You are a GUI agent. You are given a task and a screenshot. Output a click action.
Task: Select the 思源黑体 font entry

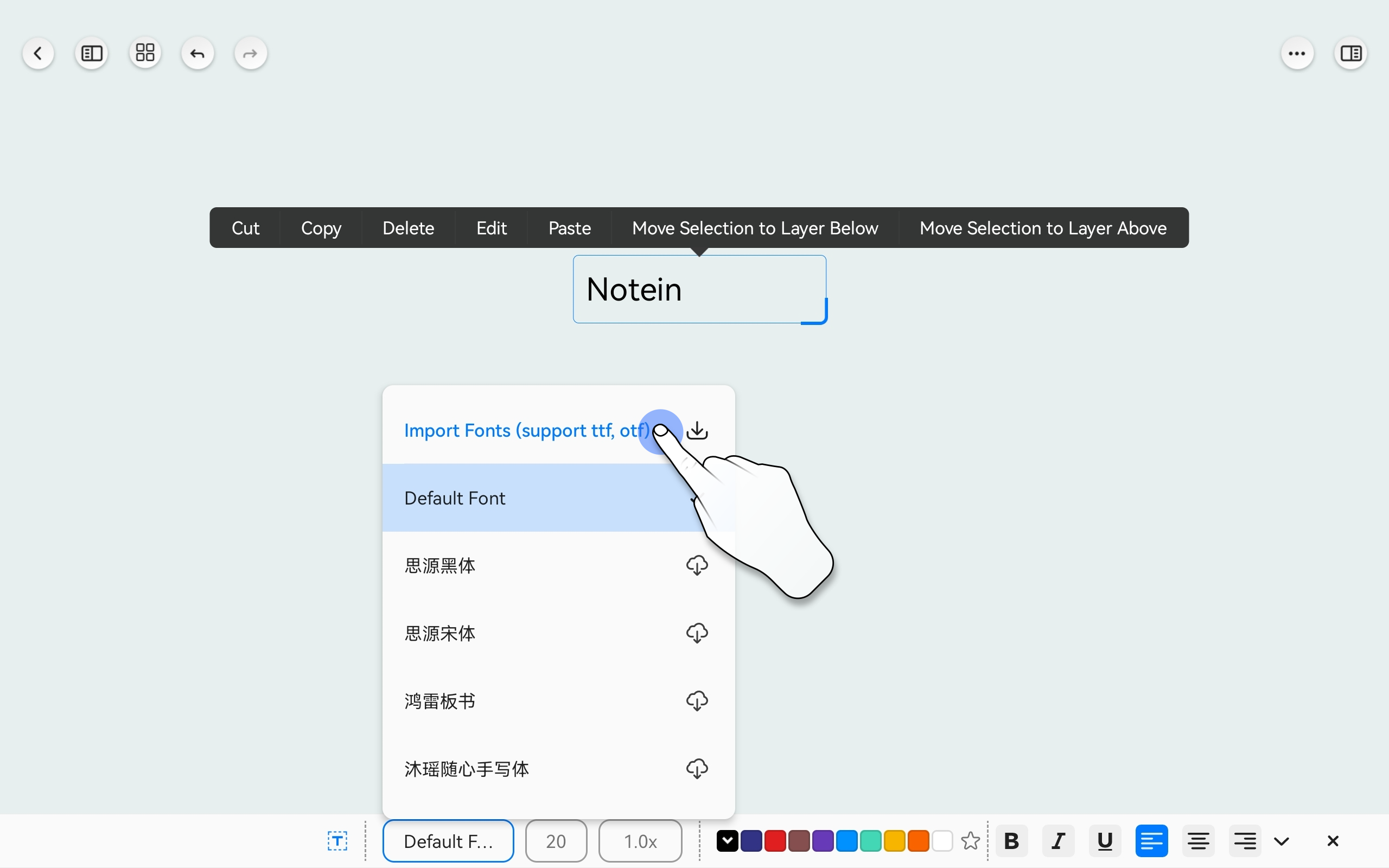coord(558,565)
